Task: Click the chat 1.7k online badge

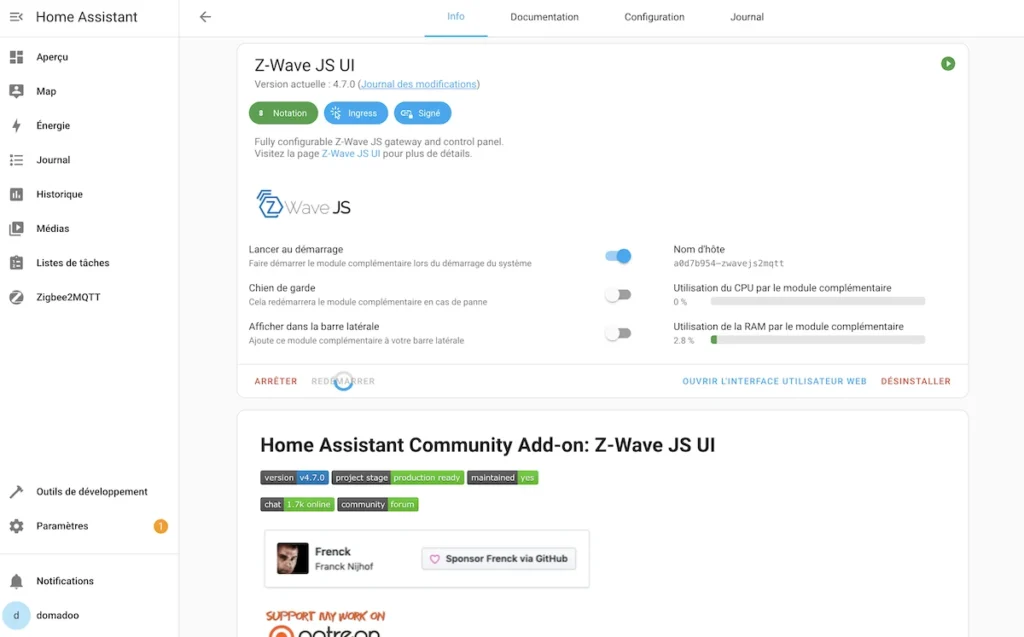Action: click(297, 504)
